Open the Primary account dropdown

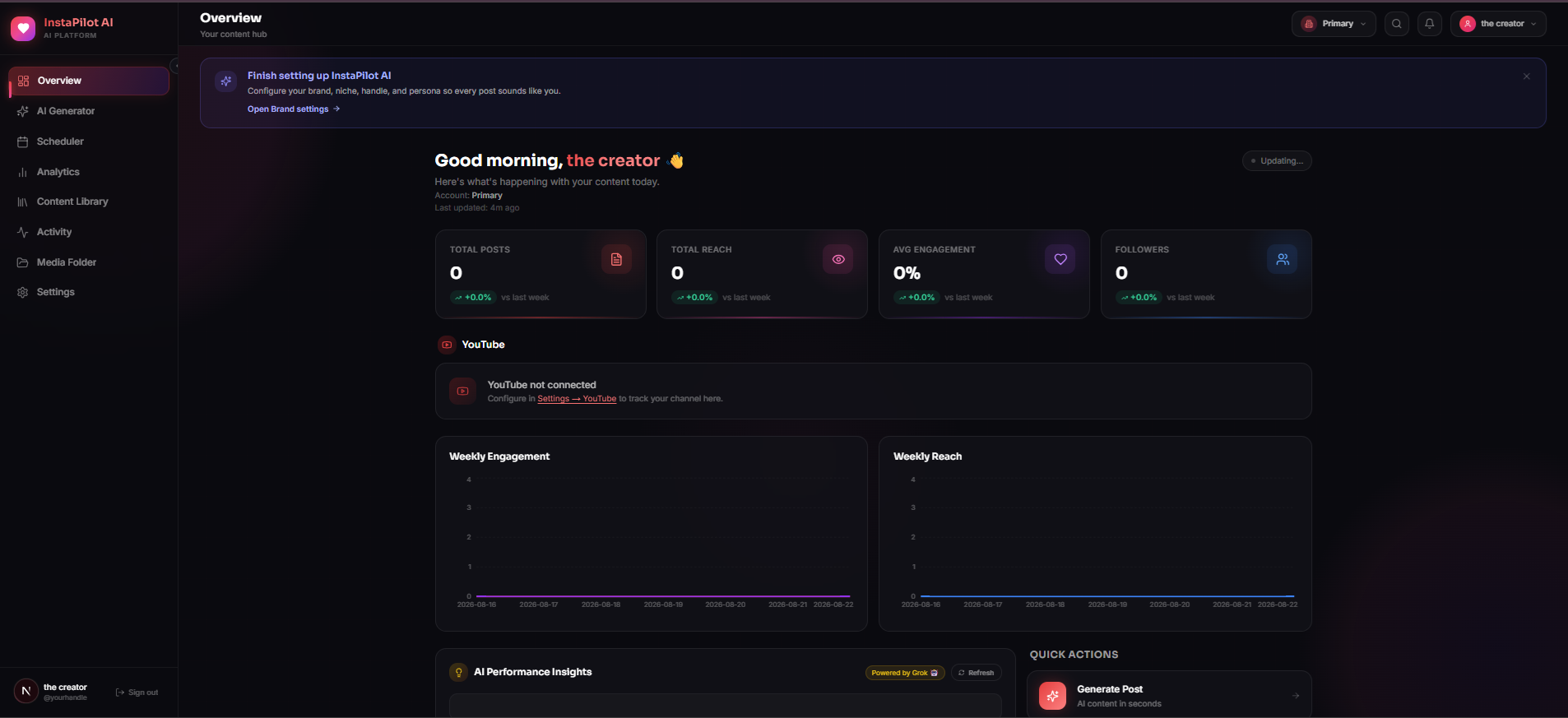point(1334,24)
